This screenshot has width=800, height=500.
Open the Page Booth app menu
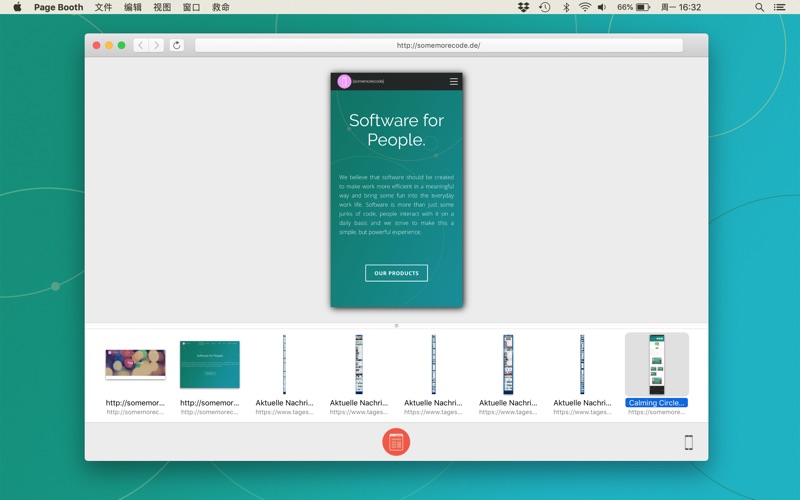(x=59, y=7)
